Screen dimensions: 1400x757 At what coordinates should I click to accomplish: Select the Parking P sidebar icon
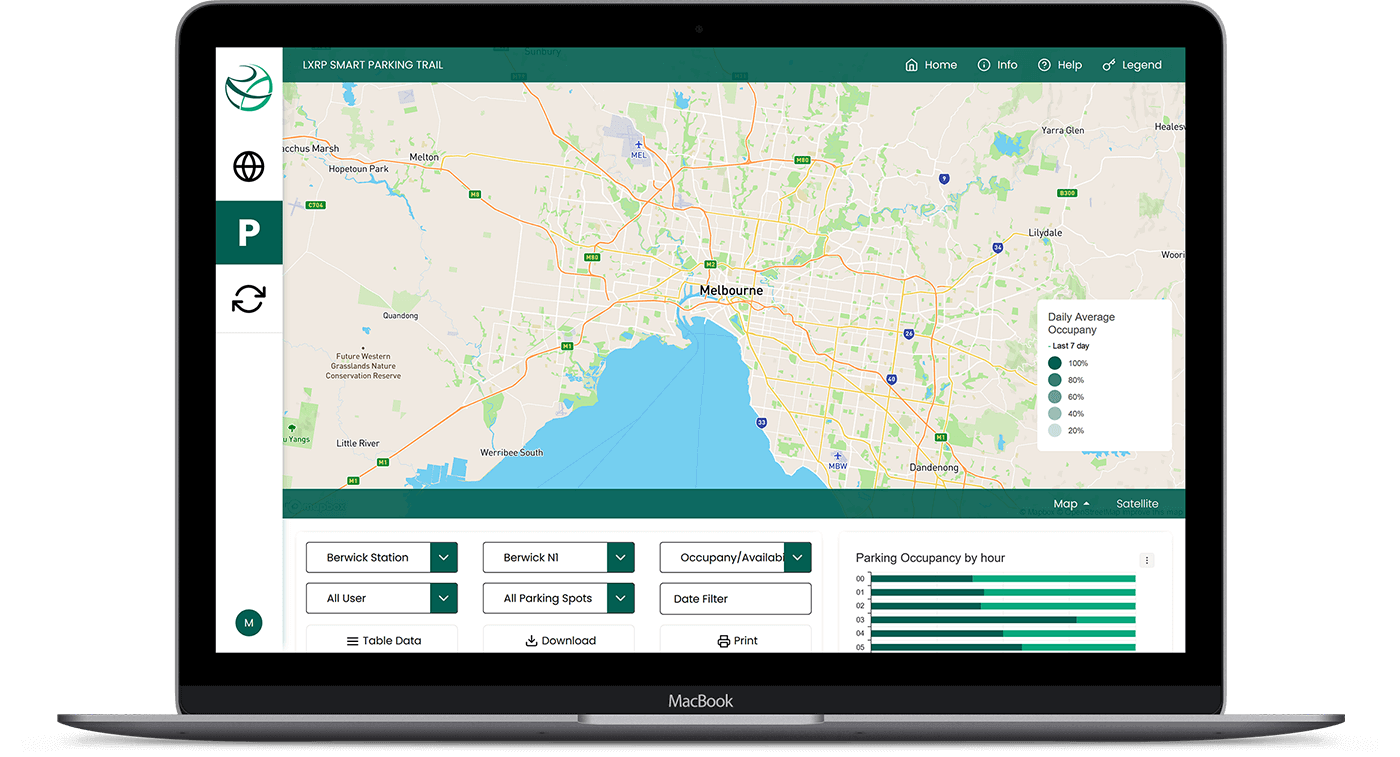(x=249, y=233)
